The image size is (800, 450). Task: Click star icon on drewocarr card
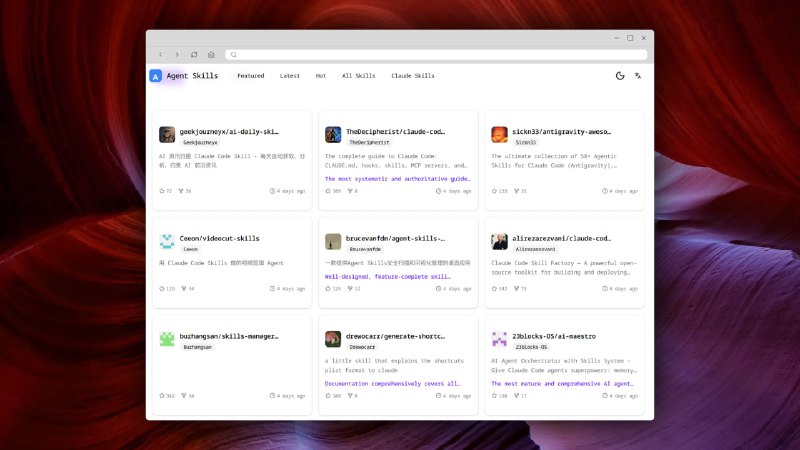(x=328, y=396)
